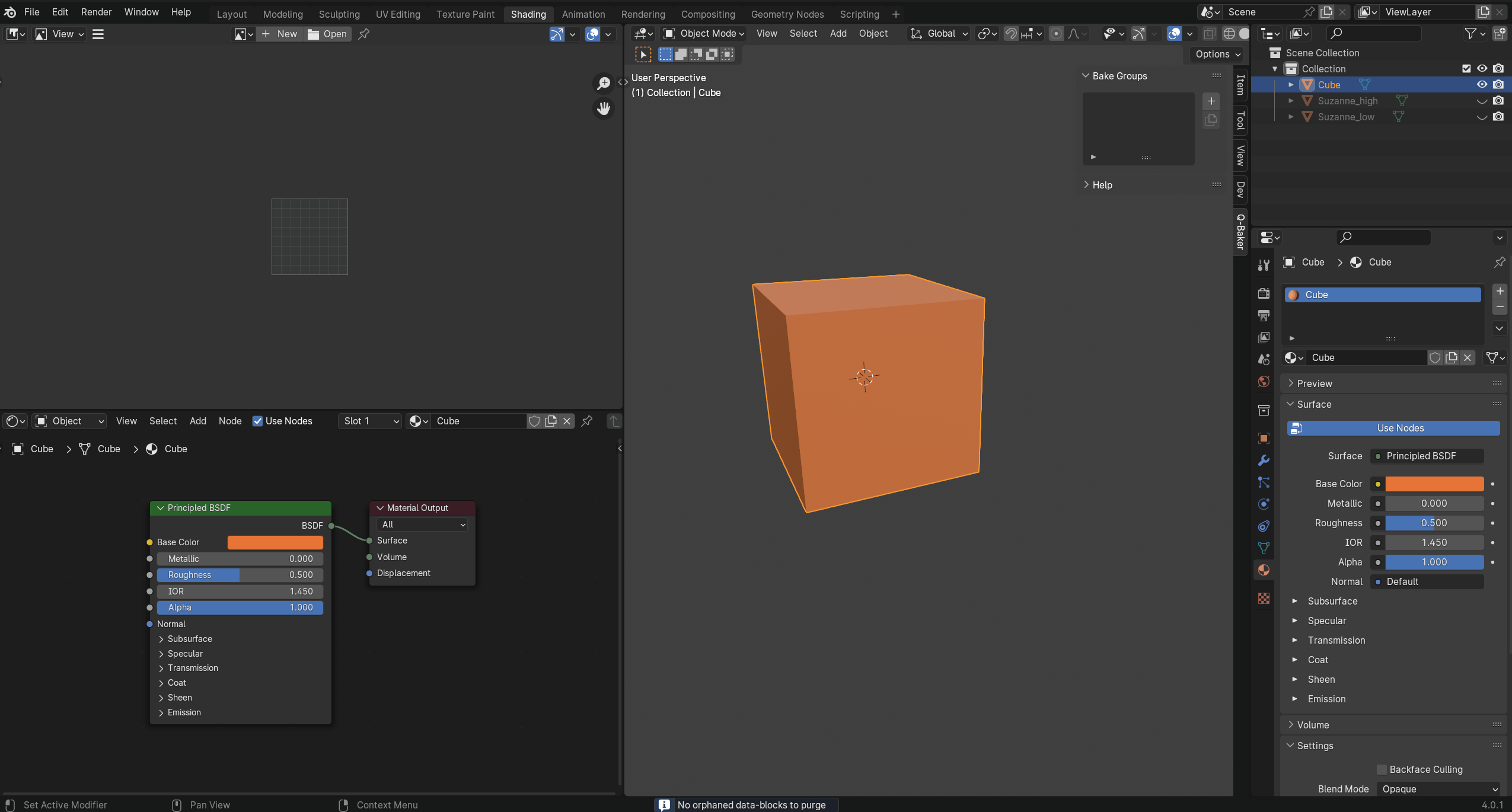
Task: Select Suzanne_high in the outliner
Action: pos(1347,101)
